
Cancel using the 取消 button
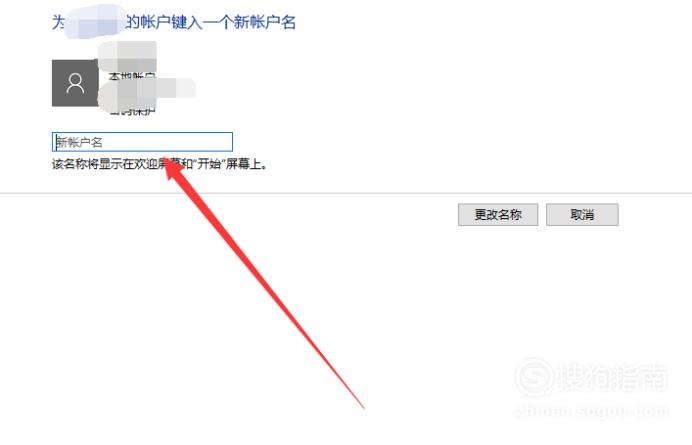(582, 215)
